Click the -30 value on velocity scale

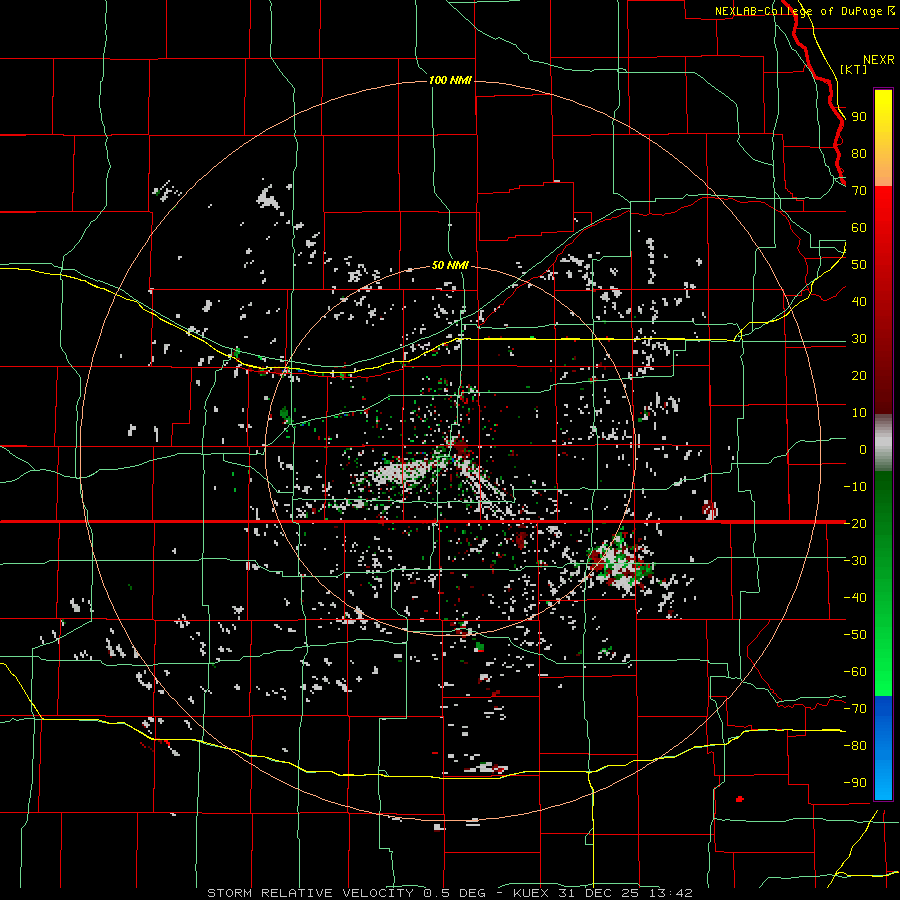855,561
